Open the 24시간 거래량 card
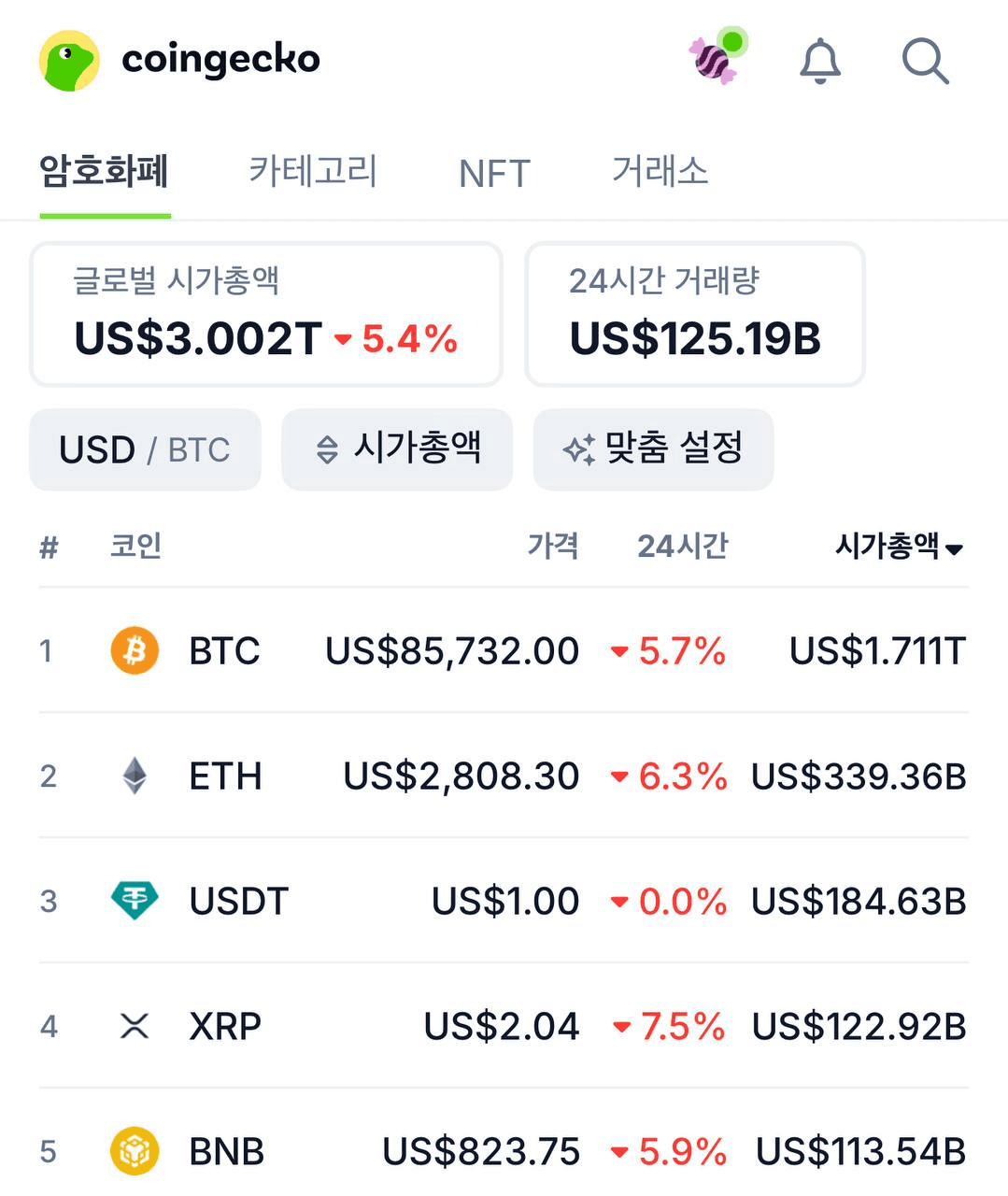 (x=695, y=314)
